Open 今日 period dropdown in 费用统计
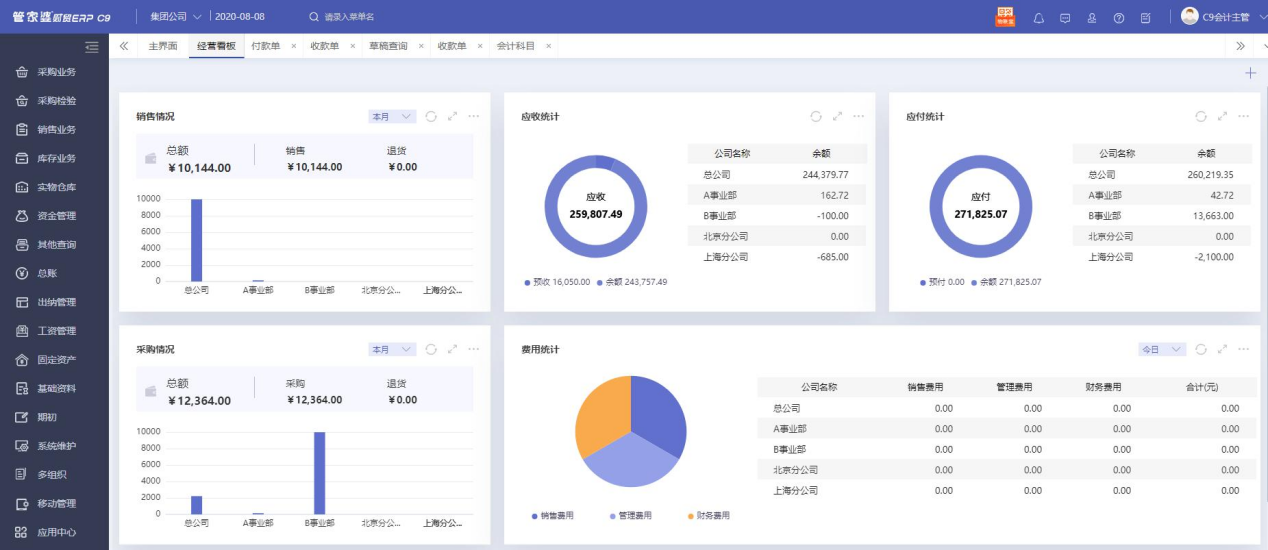Image resolution: width=1268 pixels, height=550 pixels. 1161,349
